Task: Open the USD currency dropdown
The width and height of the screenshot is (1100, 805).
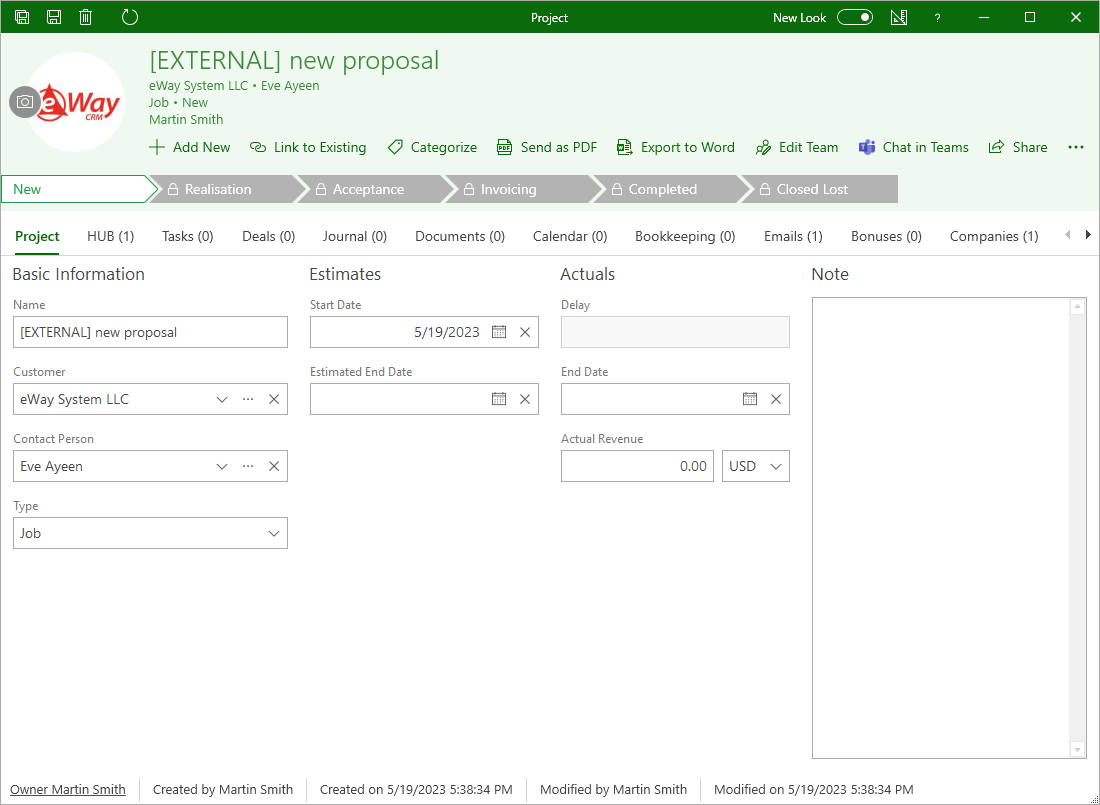Action: [756, 466]
